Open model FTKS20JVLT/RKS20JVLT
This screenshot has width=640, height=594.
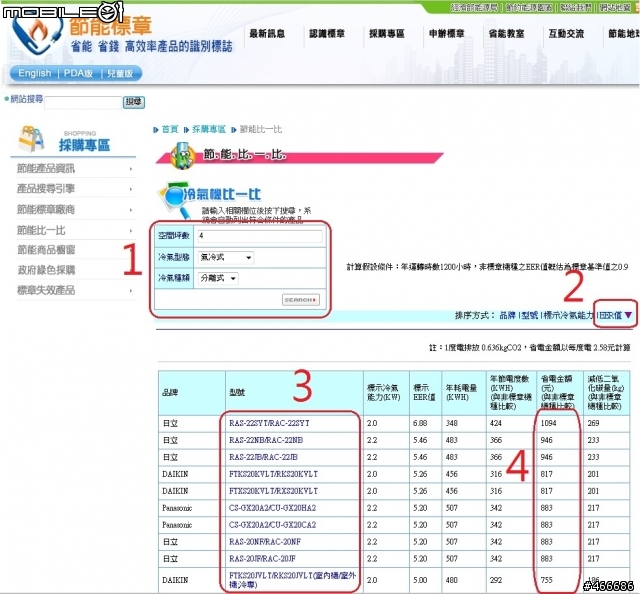pos(292,580)
